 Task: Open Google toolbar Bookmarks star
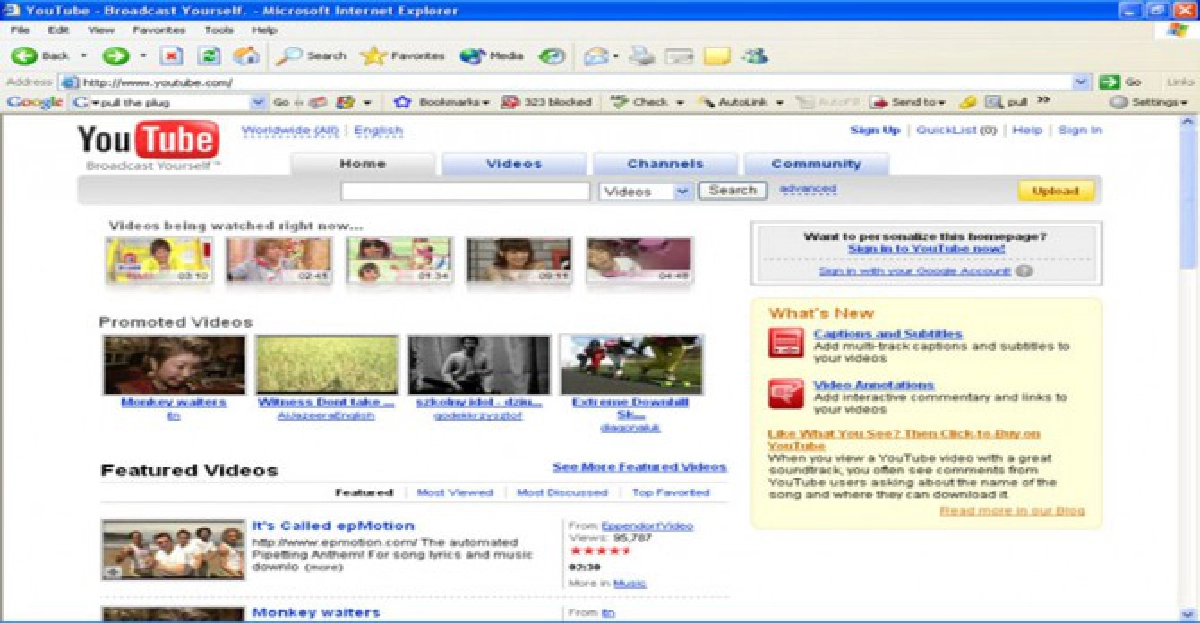(x=441, y=102)
